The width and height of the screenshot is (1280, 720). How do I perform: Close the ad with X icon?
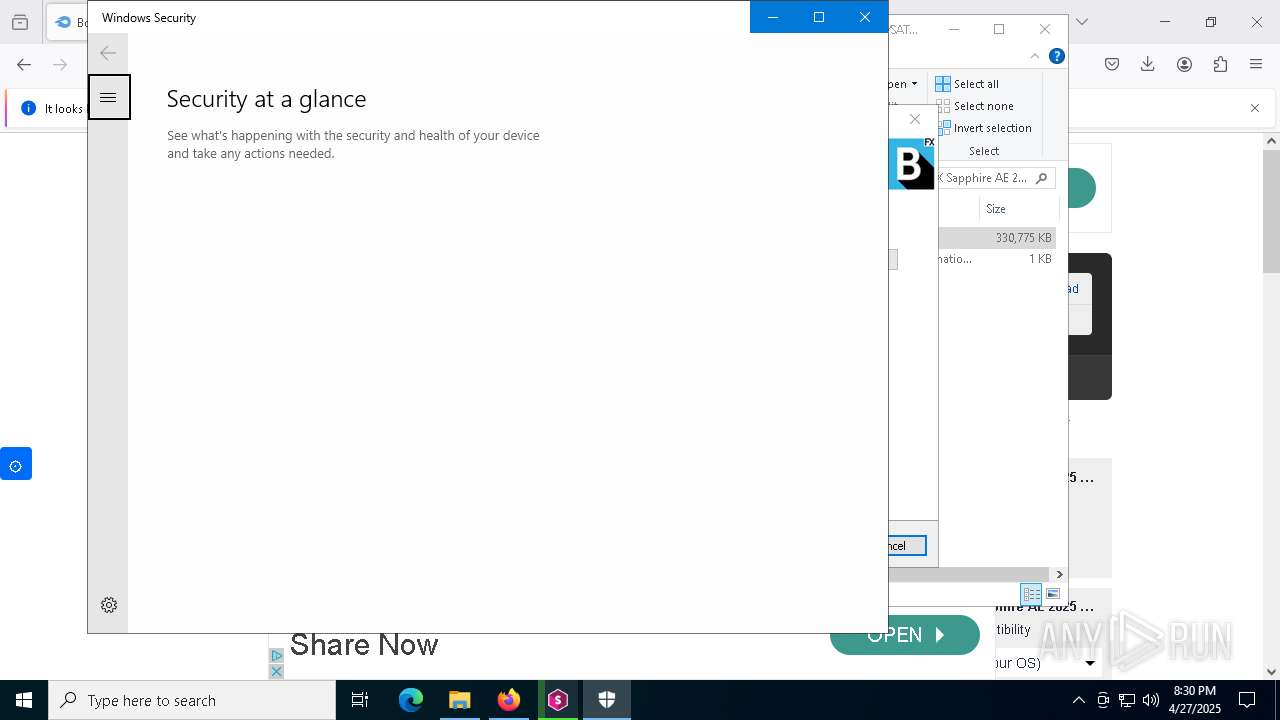277,671
